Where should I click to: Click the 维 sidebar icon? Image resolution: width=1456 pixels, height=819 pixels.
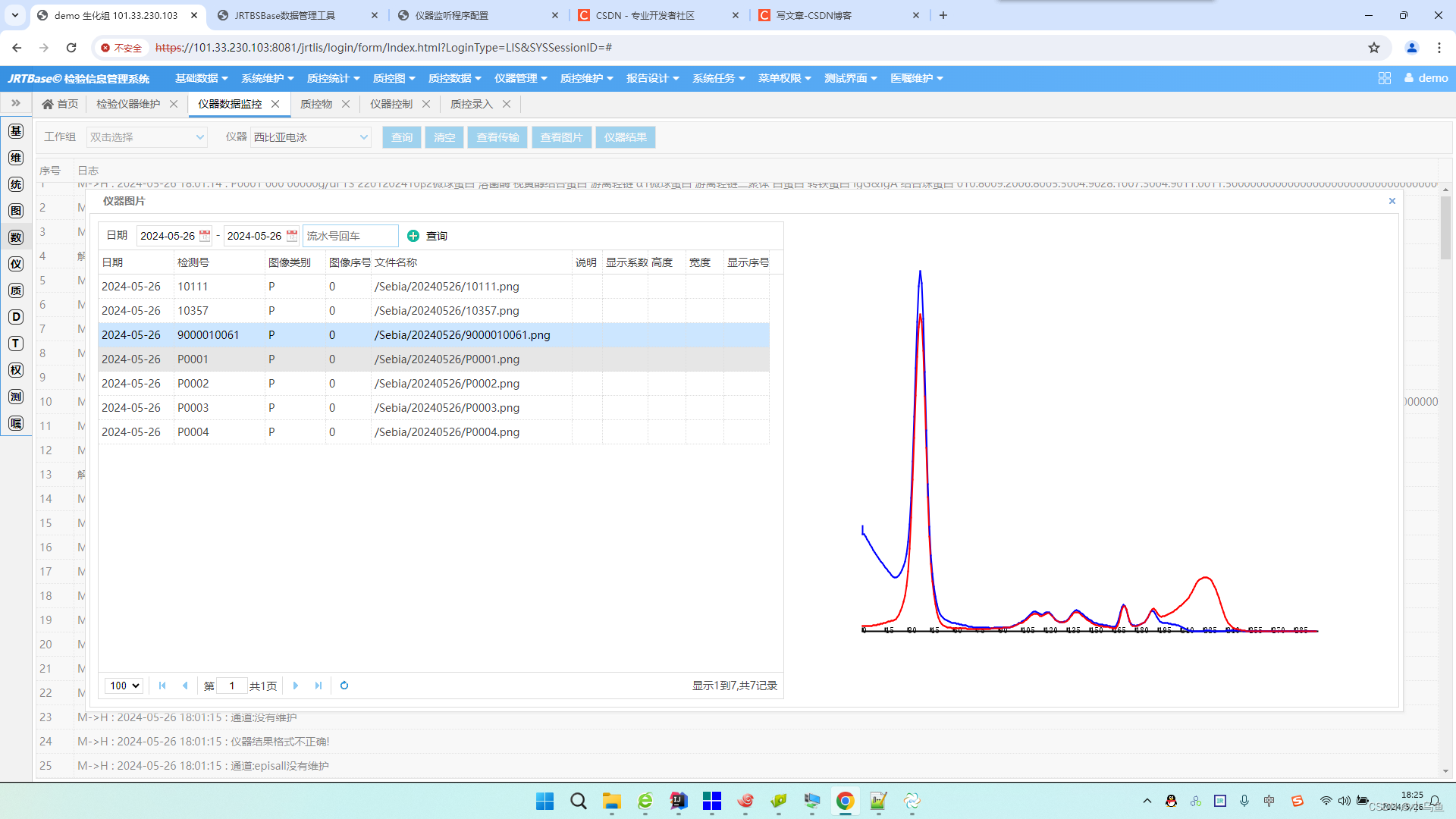click(16, 158)
